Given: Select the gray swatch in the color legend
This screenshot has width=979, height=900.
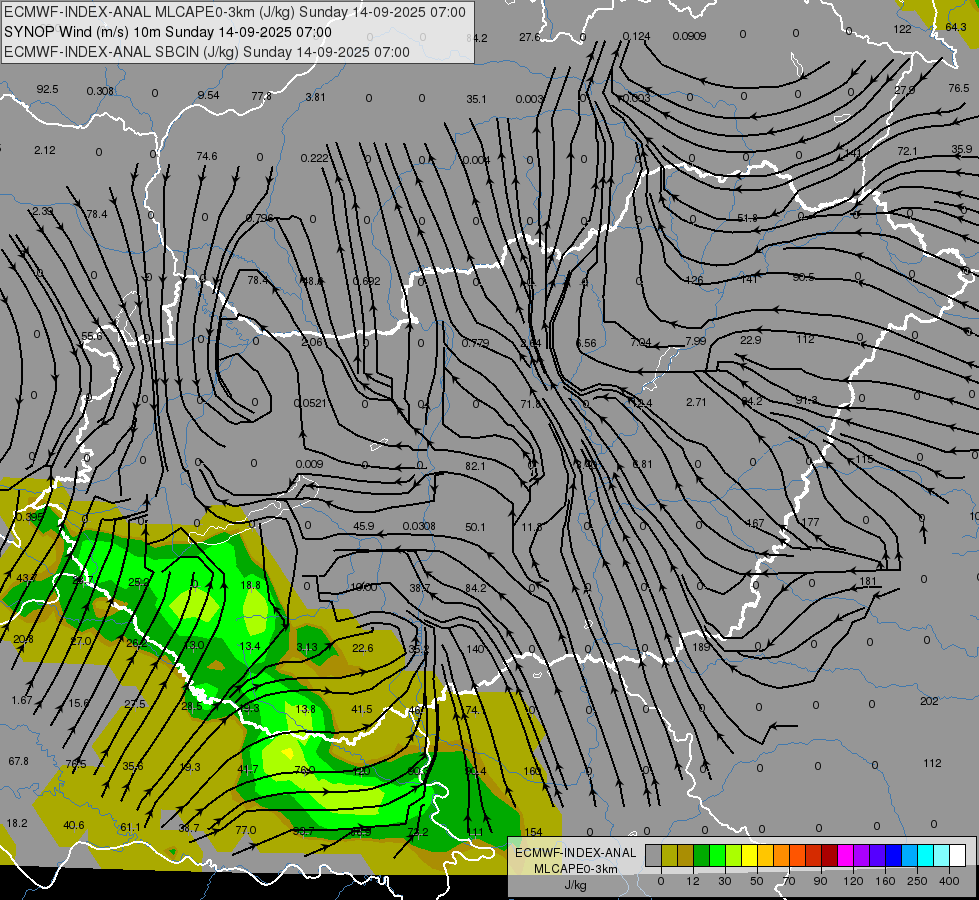Looking at the screenshot, I should tap(653, 855).
